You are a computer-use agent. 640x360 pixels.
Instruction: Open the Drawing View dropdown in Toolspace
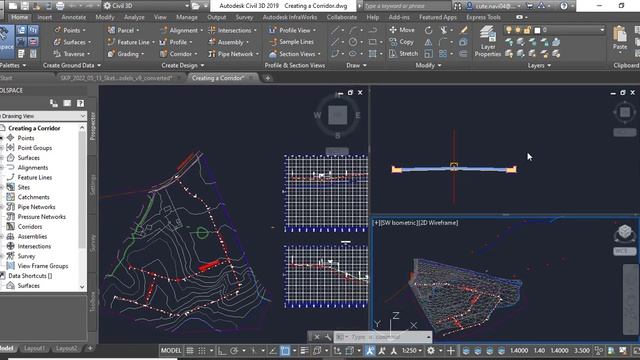[x=43, y=116]
